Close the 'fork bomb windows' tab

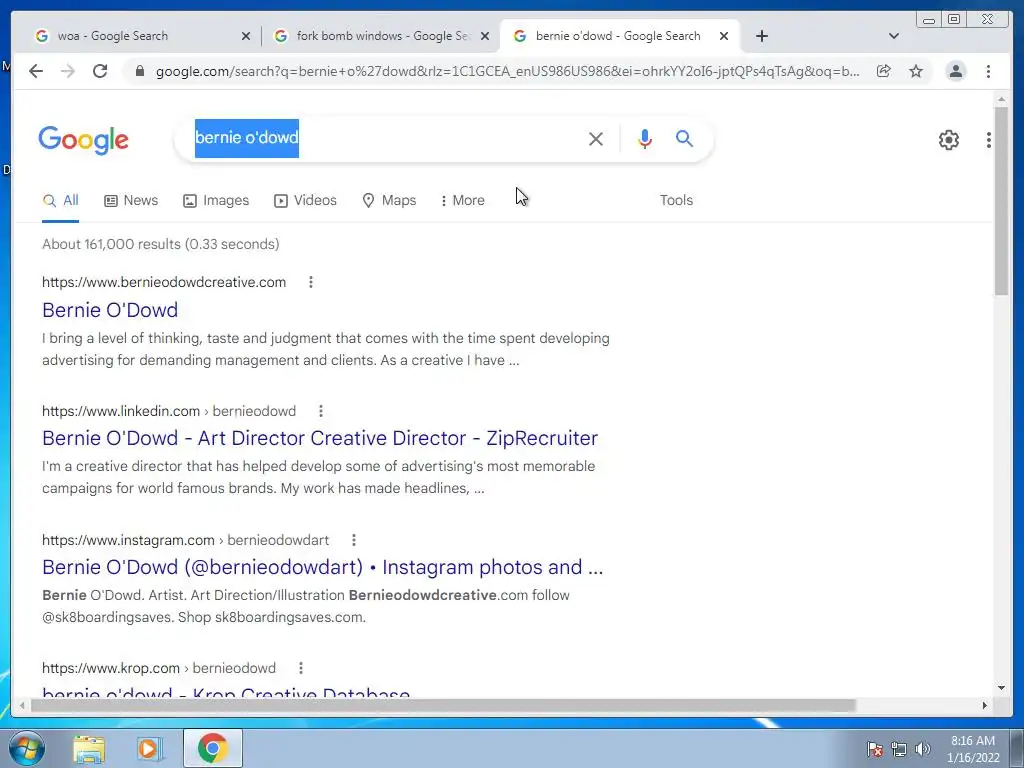(485, 37)
